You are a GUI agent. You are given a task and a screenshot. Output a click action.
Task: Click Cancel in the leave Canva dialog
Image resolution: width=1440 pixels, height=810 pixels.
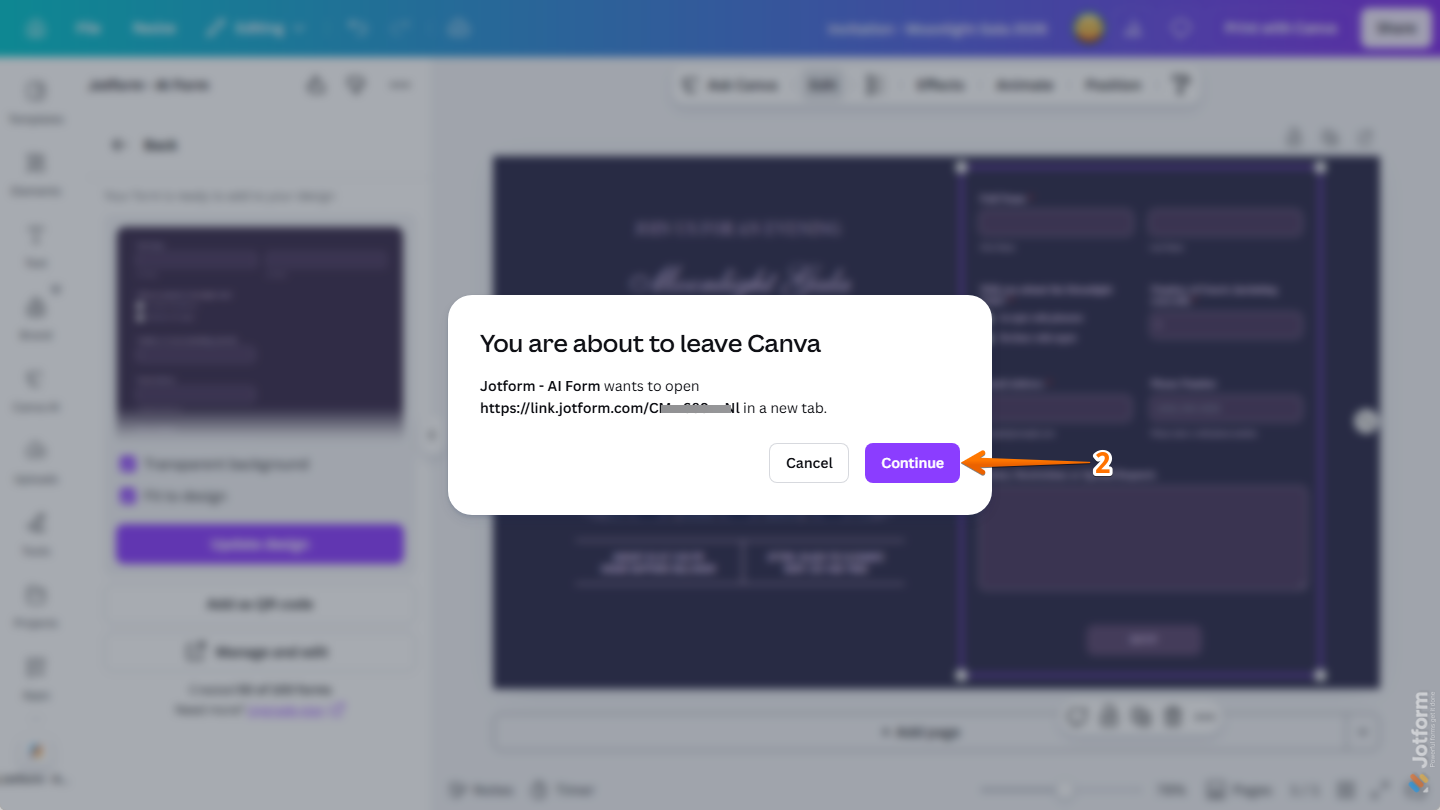809,463
